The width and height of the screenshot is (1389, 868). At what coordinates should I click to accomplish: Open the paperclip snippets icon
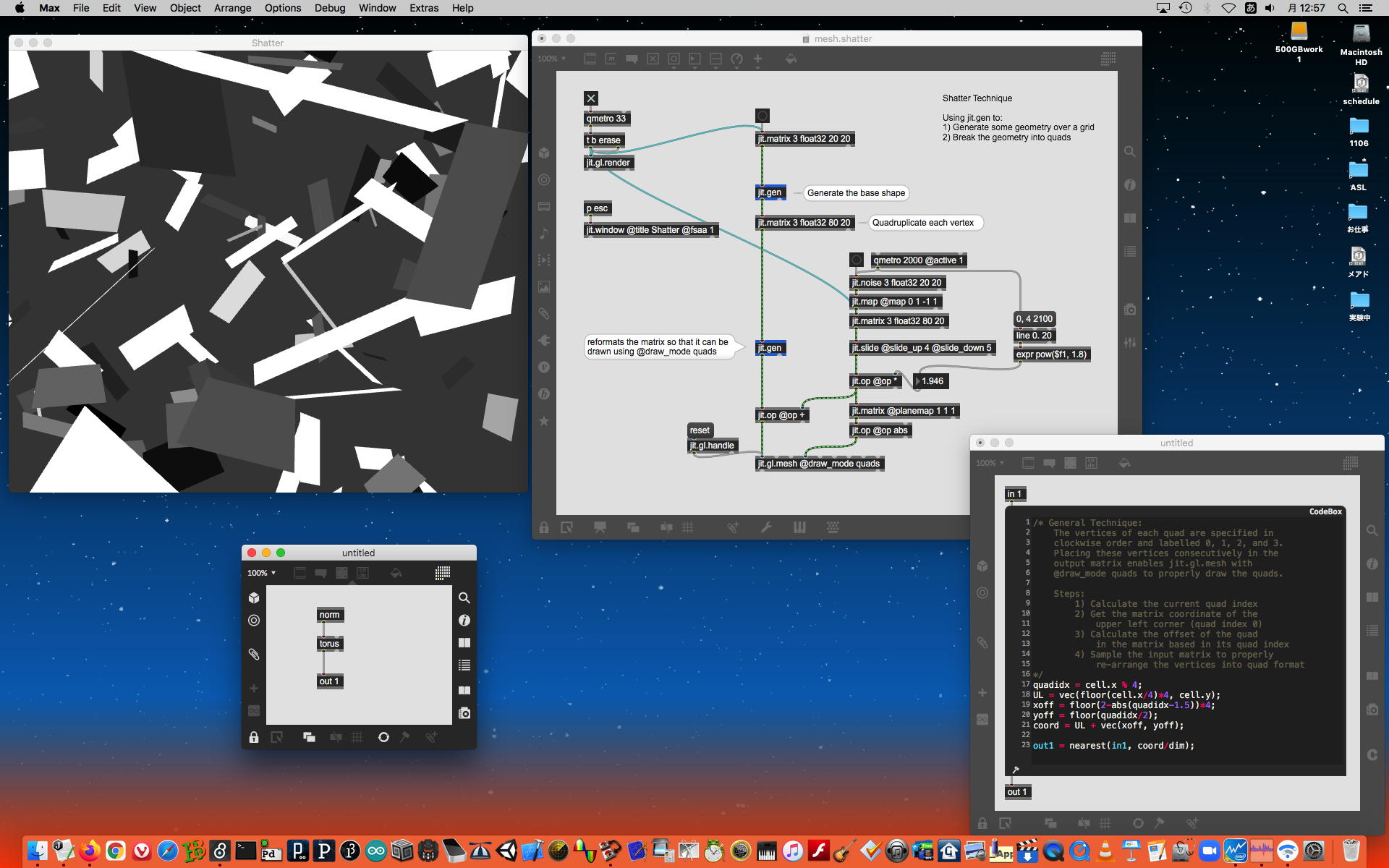[254, 654]
